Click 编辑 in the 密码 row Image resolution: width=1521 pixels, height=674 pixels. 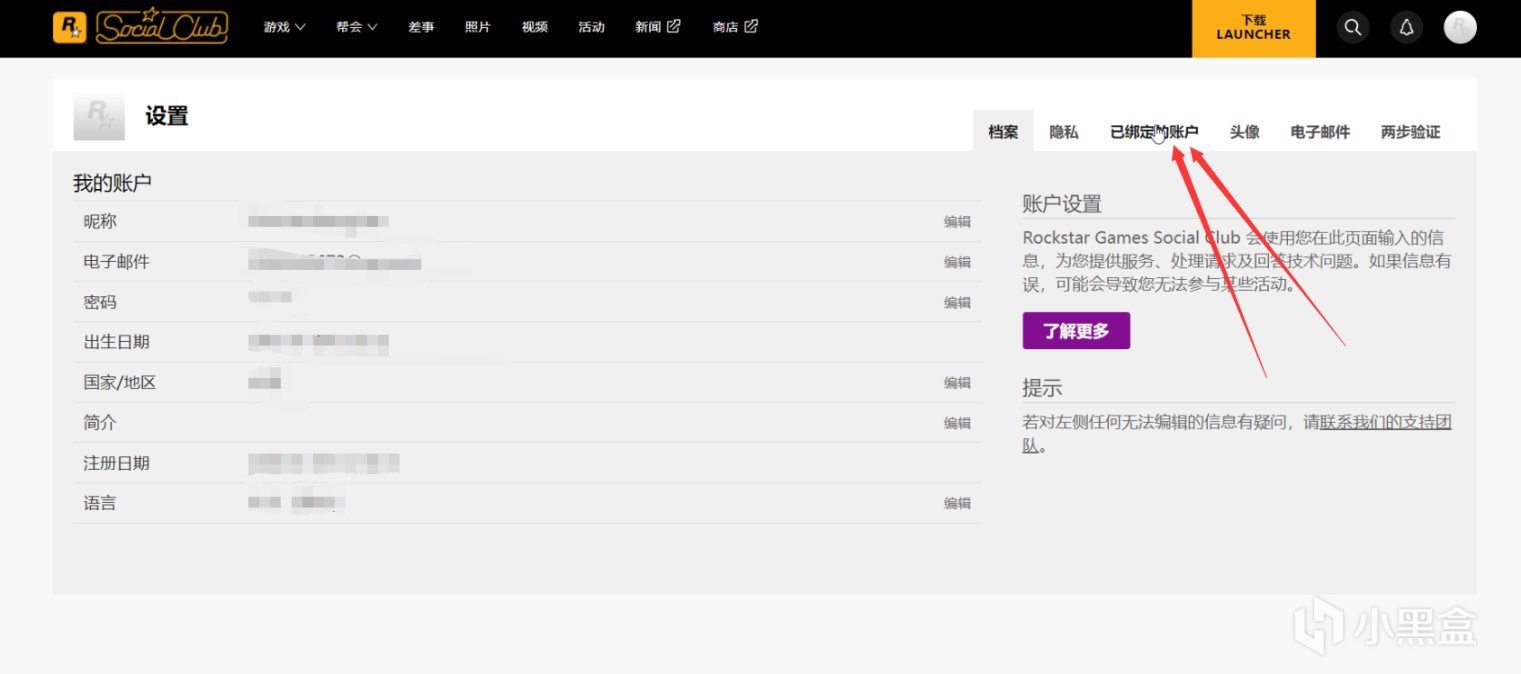click(957, 302)
